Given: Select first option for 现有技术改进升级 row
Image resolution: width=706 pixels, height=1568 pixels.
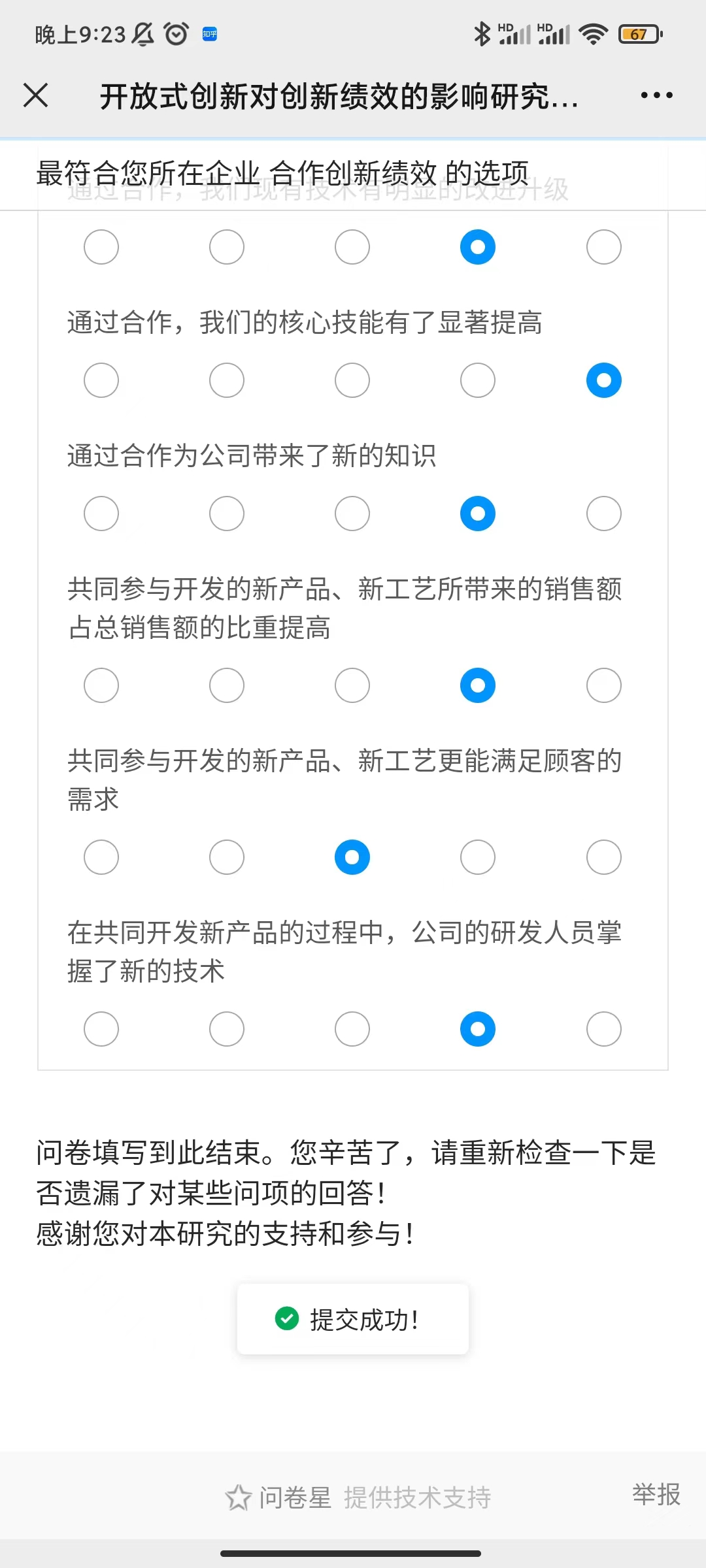Looking at the screenshot, I should (101, 247).
